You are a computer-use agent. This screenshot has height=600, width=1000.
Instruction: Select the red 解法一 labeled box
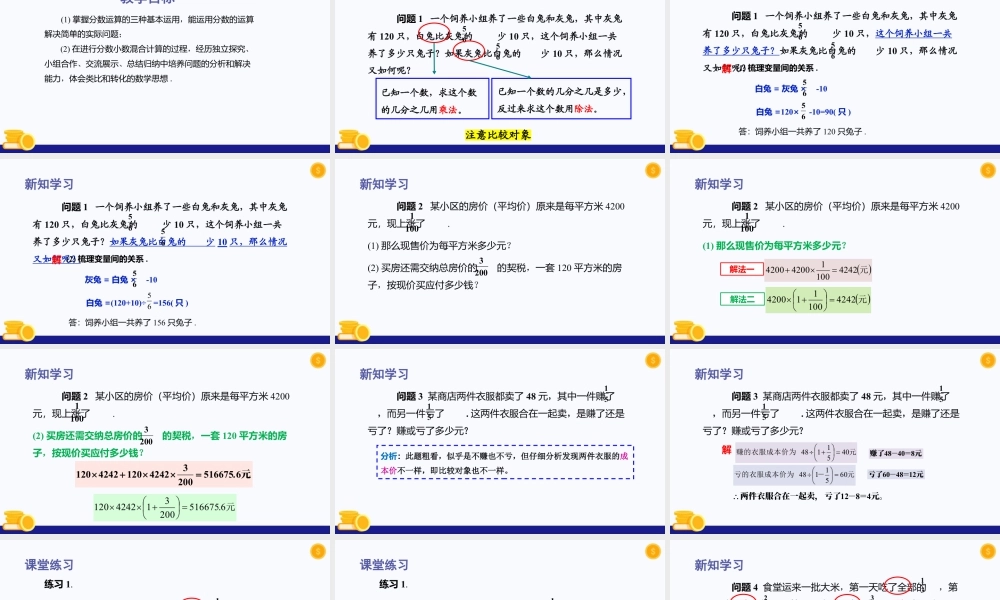[740, 268]
